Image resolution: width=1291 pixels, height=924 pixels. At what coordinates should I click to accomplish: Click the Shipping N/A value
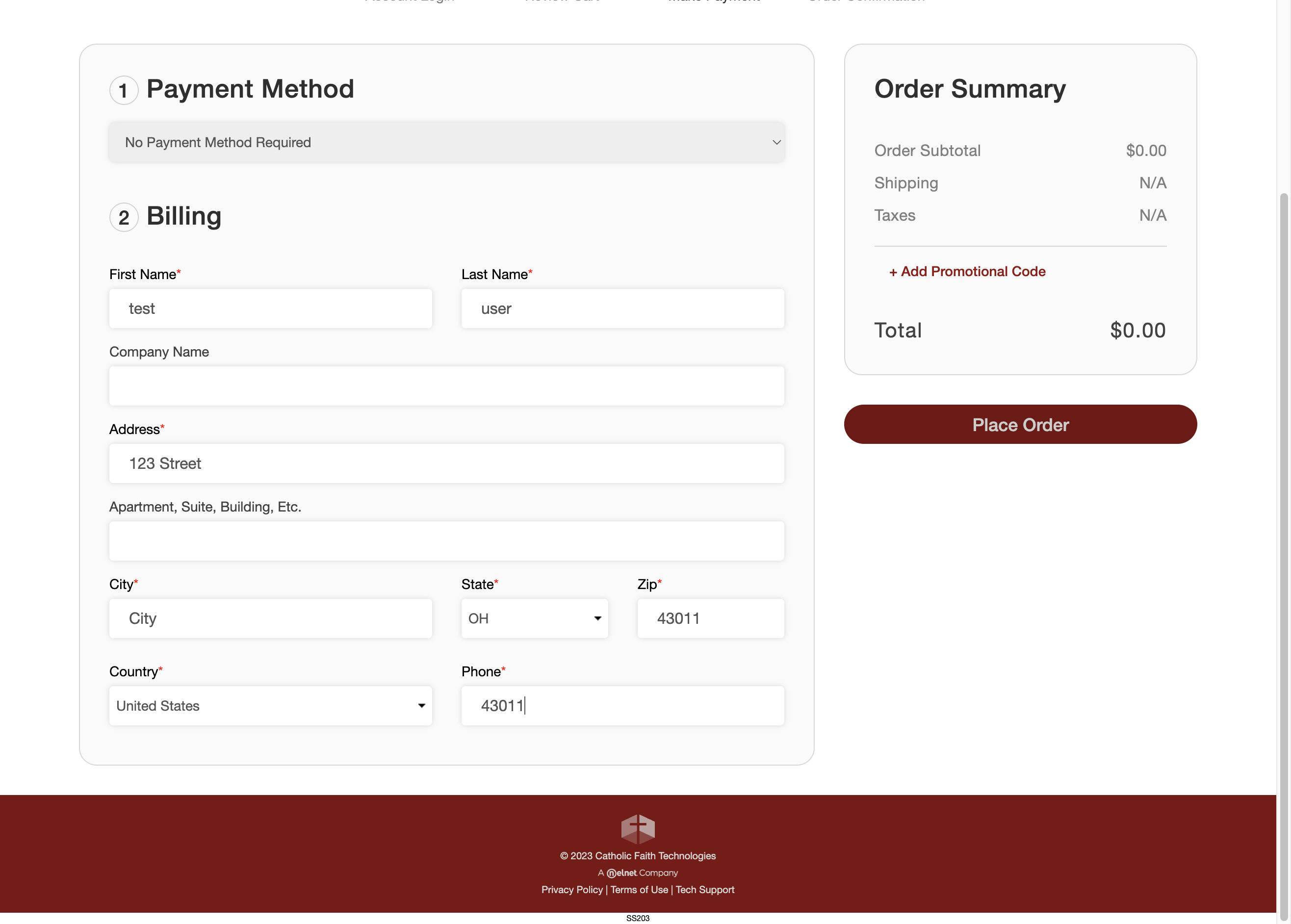[x=1153, y=182]
